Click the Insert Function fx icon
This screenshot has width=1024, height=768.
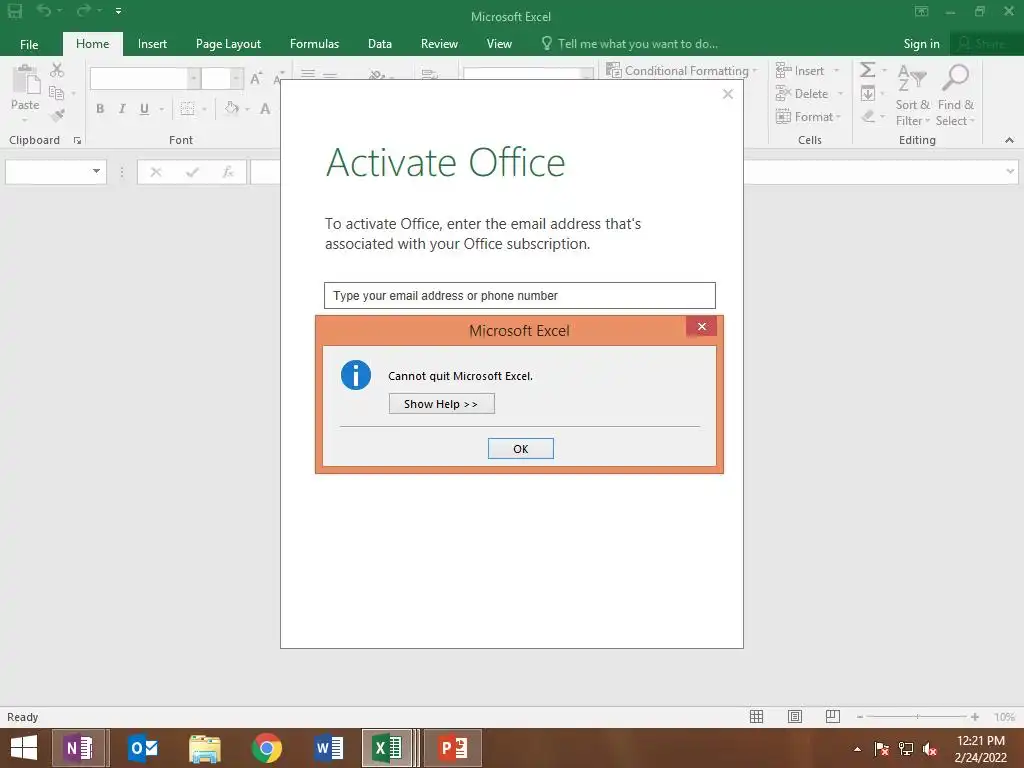[228, 172]
